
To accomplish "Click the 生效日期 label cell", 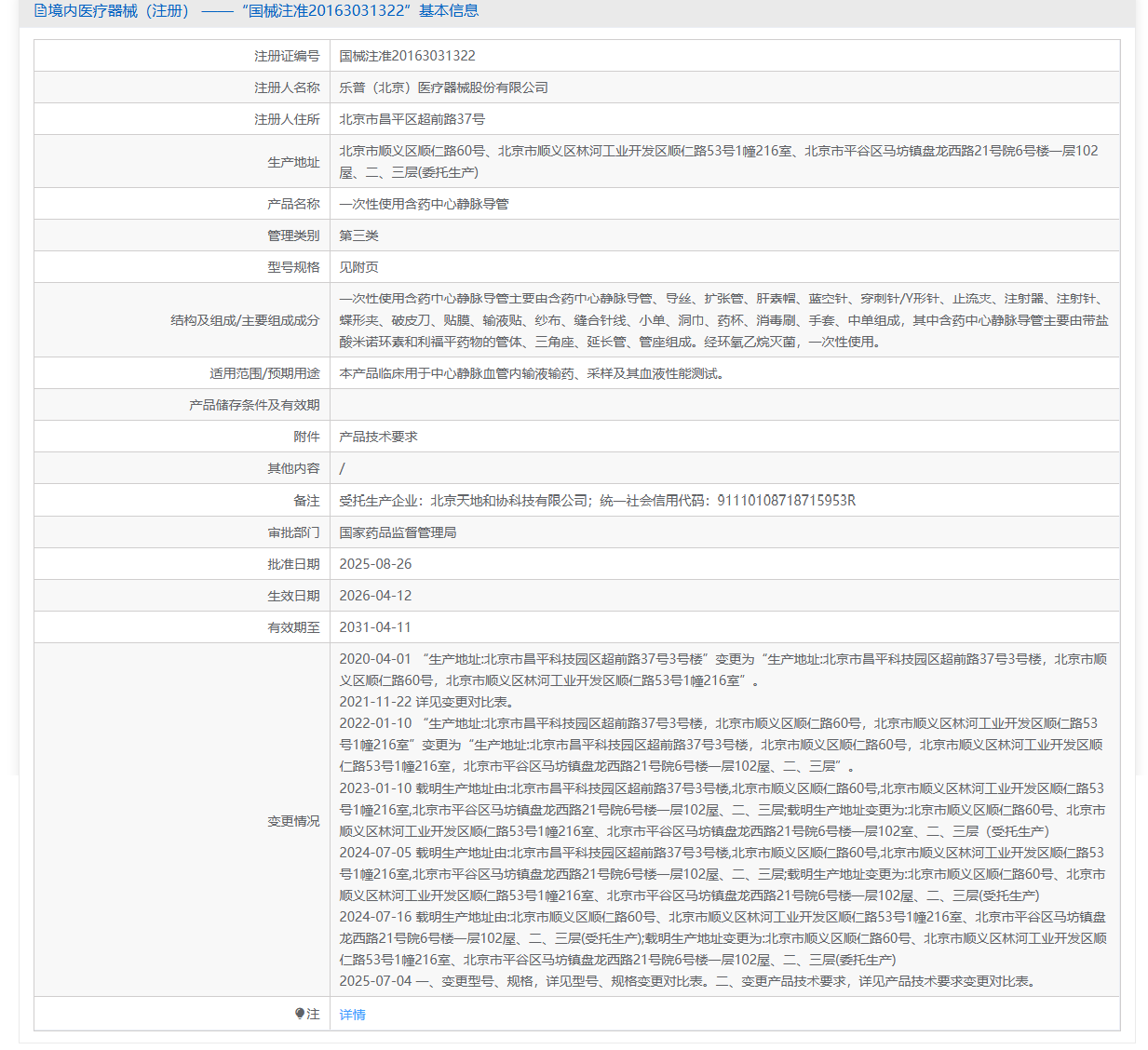I will point(182,596).
